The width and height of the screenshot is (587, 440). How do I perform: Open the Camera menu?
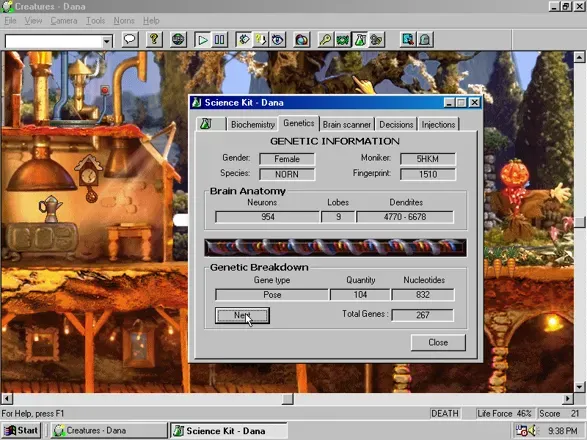(64, 21)
